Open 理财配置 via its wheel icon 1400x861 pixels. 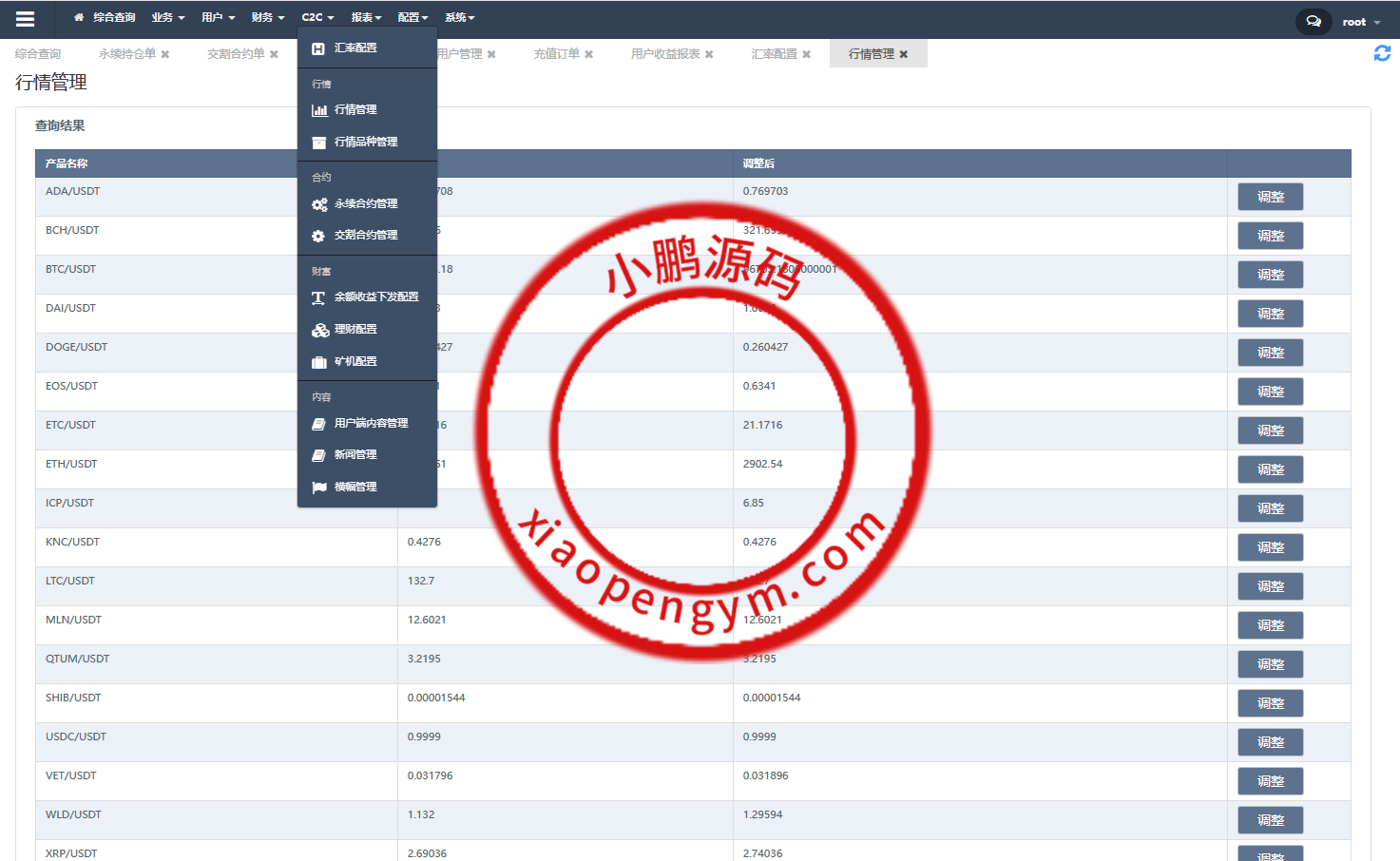318,329
